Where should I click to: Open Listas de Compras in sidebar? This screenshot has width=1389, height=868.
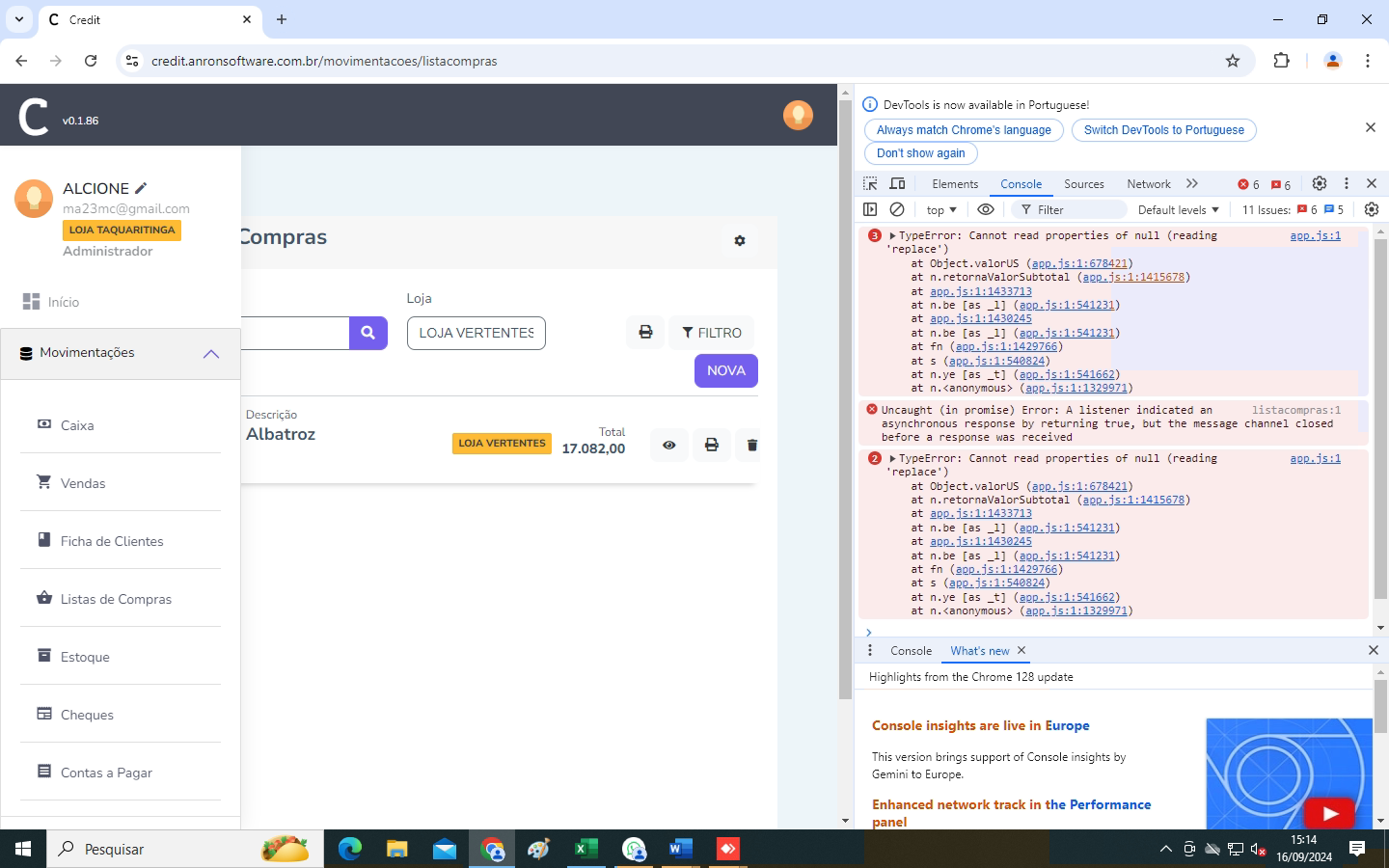pyautogui.click(x=116, y=599)
